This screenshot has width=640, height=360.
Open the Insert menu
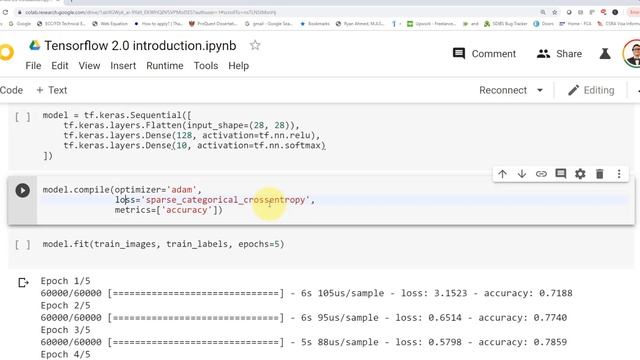click(123, 66)
